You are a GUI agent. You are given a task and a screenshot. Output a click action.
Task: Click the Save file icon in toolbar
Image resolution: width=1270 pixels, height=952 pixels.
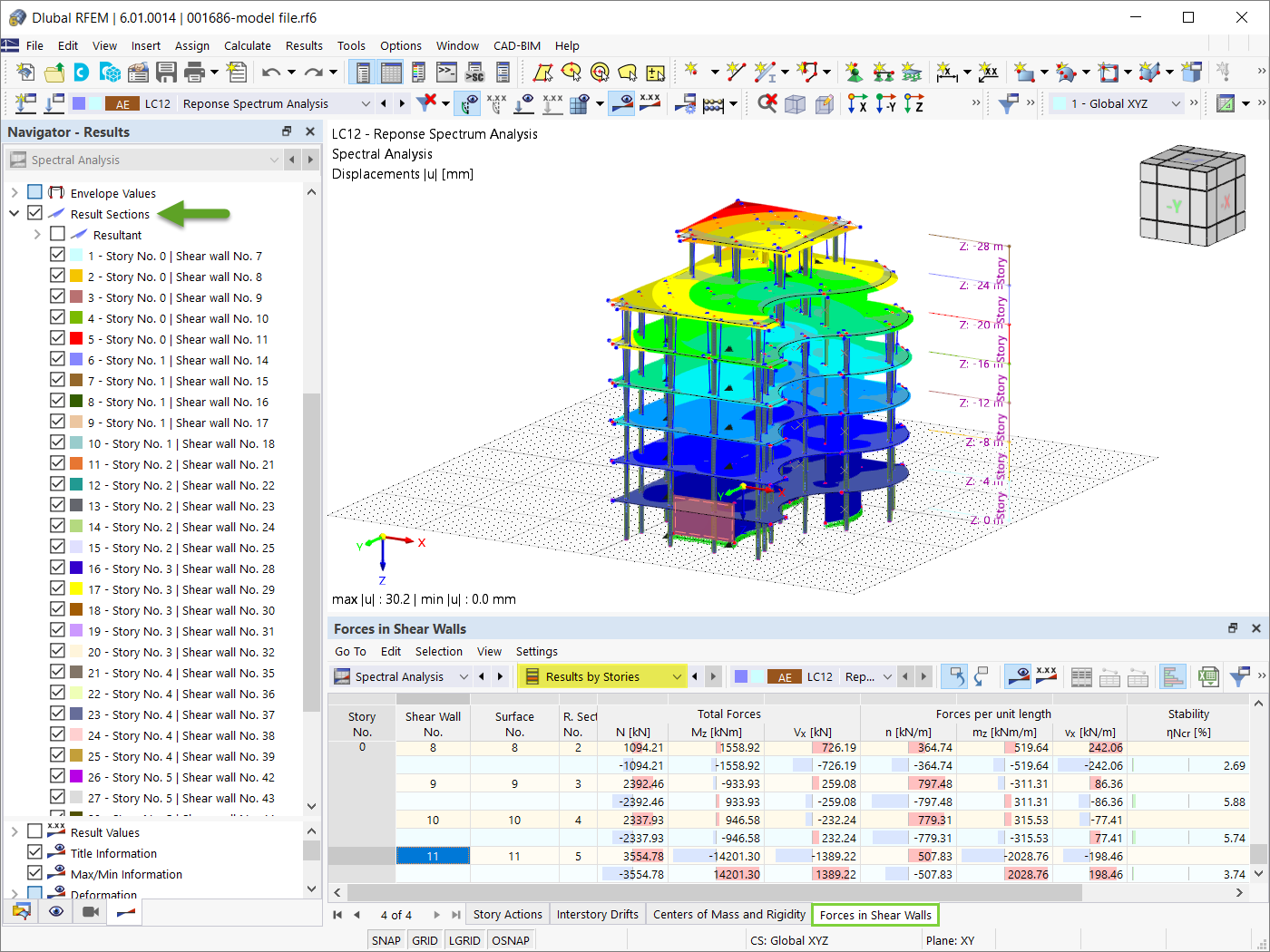[166, 72]
